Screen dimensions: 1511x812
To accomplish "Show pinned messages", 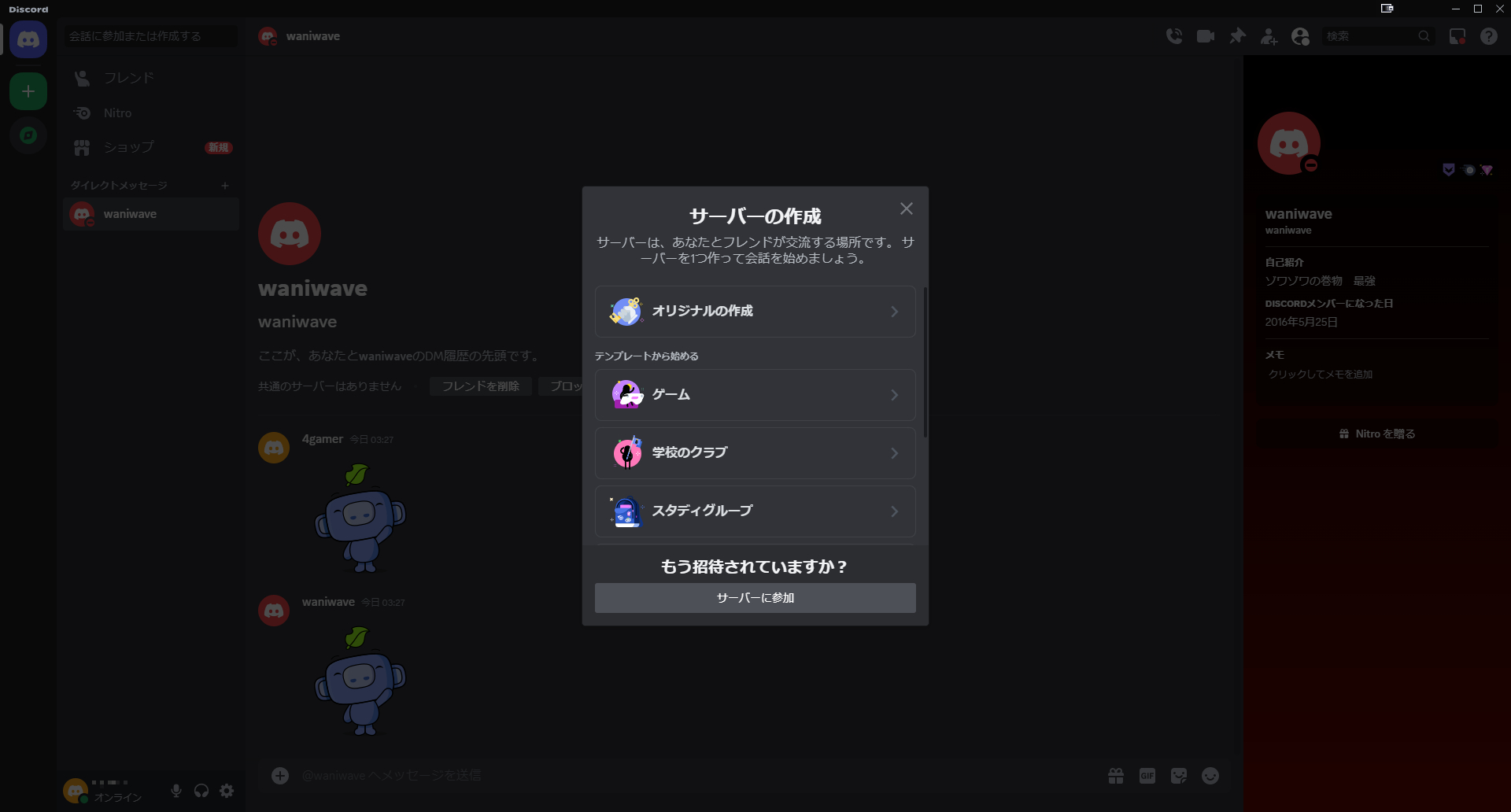I will click(1237, 36).
